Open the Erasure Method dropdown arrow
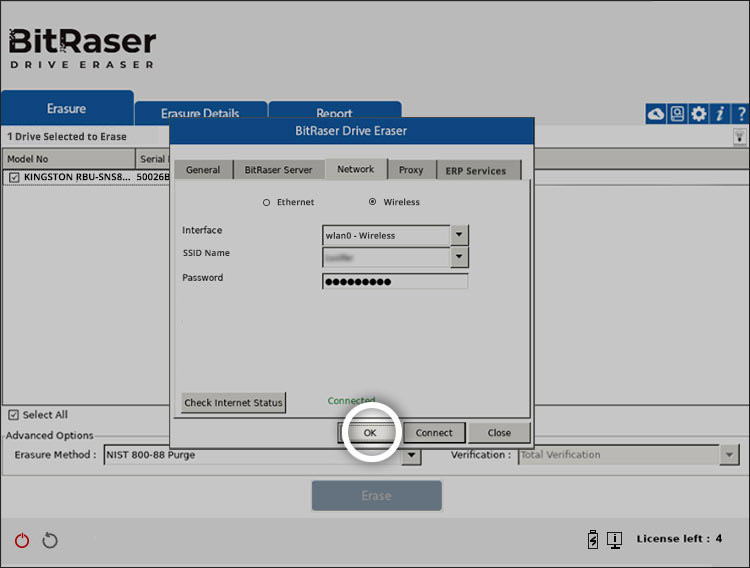Image resolution: width=750 pixels, height=568 pixels. (411, 455)
